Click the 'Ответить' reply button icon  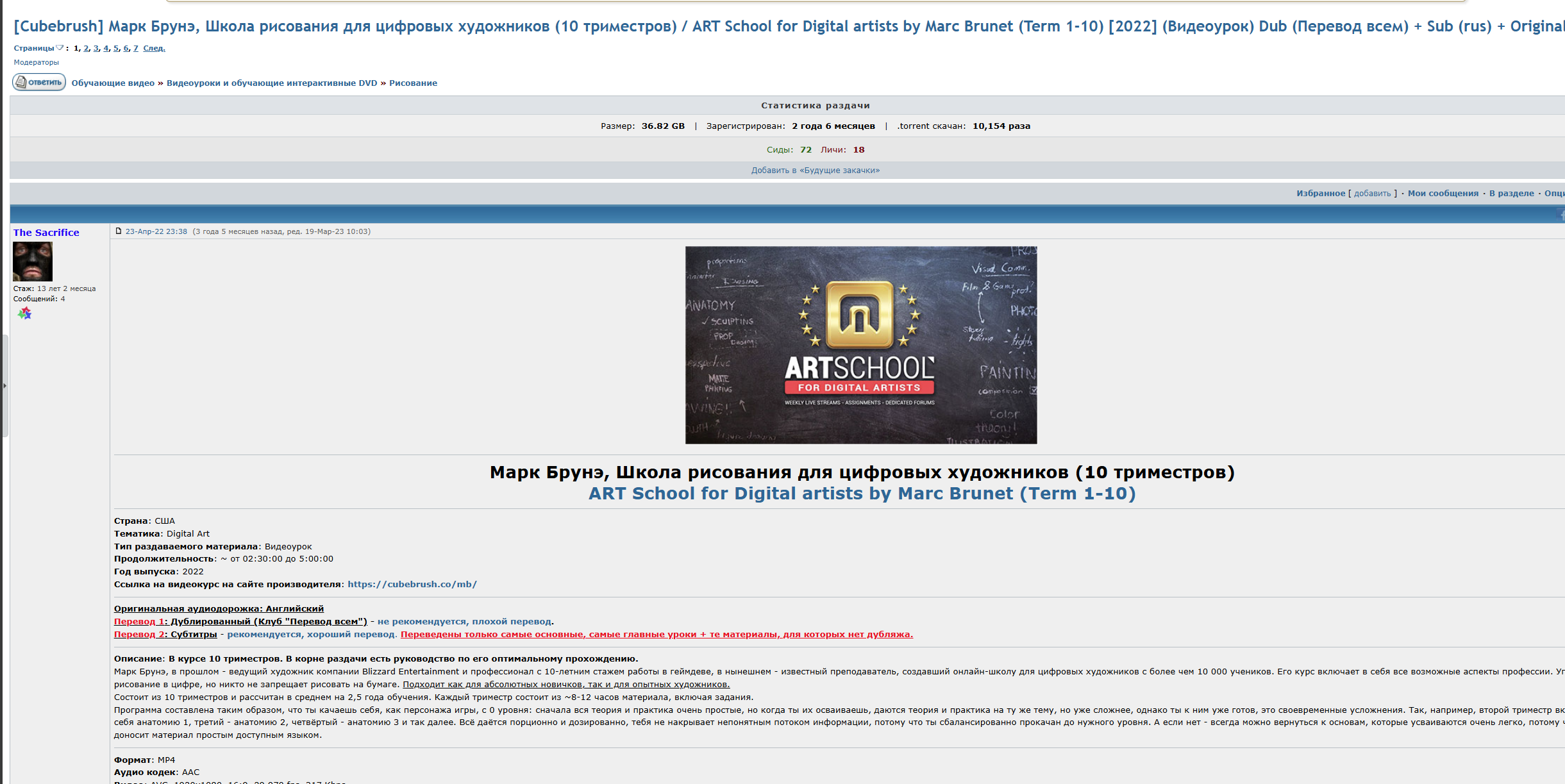tap(38, 82)
